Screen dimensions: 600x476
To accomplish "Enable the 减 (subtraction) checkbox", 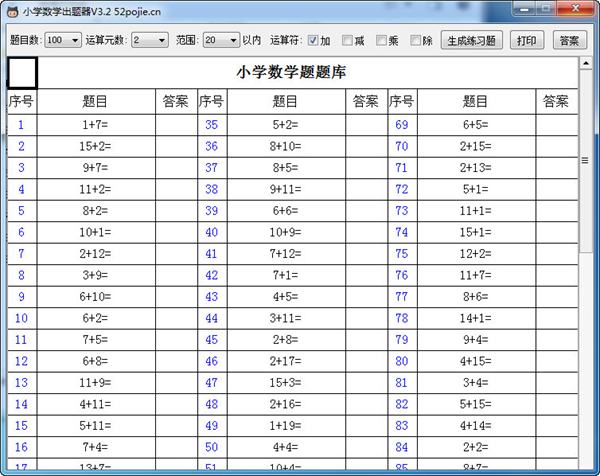I will (x=347, y=40).
